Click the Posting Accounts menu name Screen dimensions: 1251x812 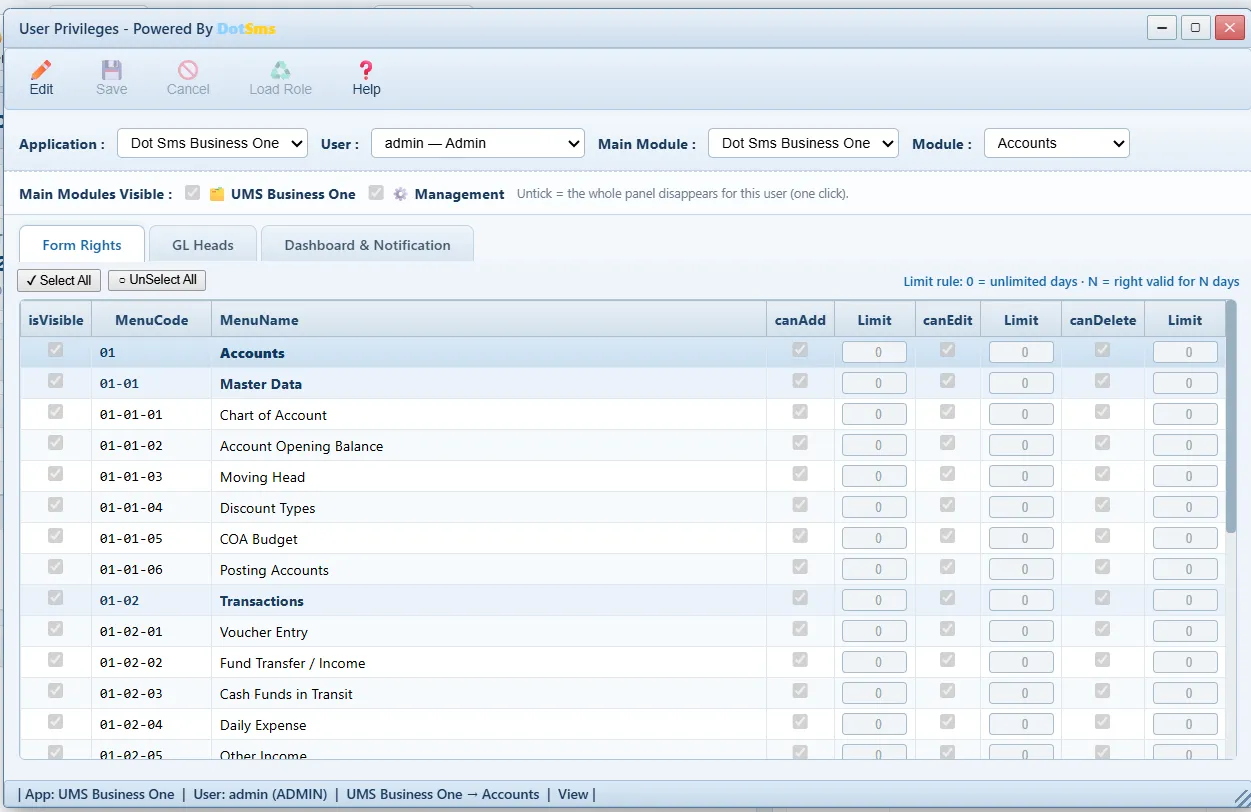pyautogui.click(x=274, y=570)
